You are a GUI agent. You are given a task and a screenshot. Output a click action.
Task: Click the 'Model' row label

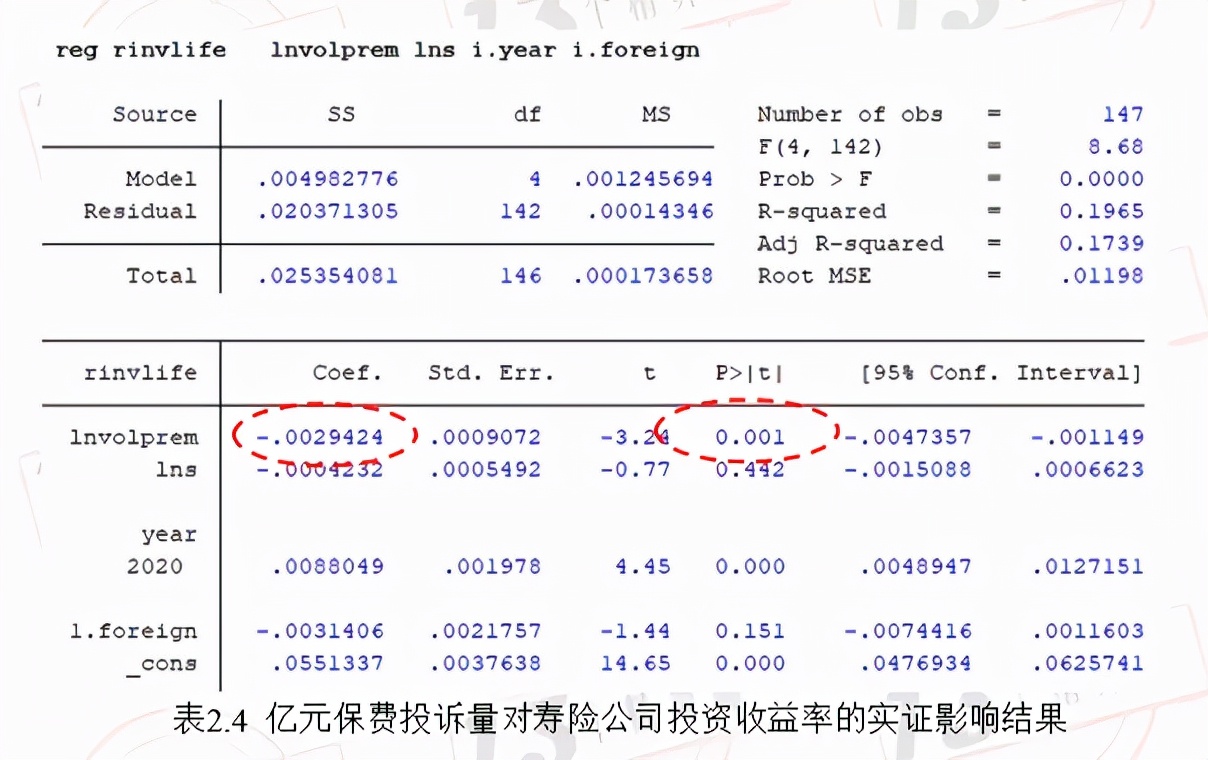tap(161, 179)
